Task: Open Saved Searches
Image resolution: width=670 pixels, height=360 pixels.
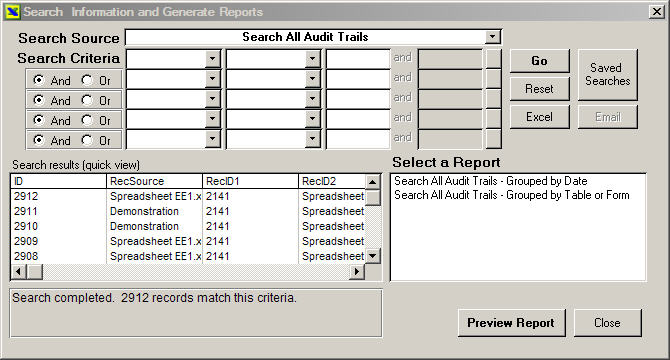Action: [x=607, y=75]
